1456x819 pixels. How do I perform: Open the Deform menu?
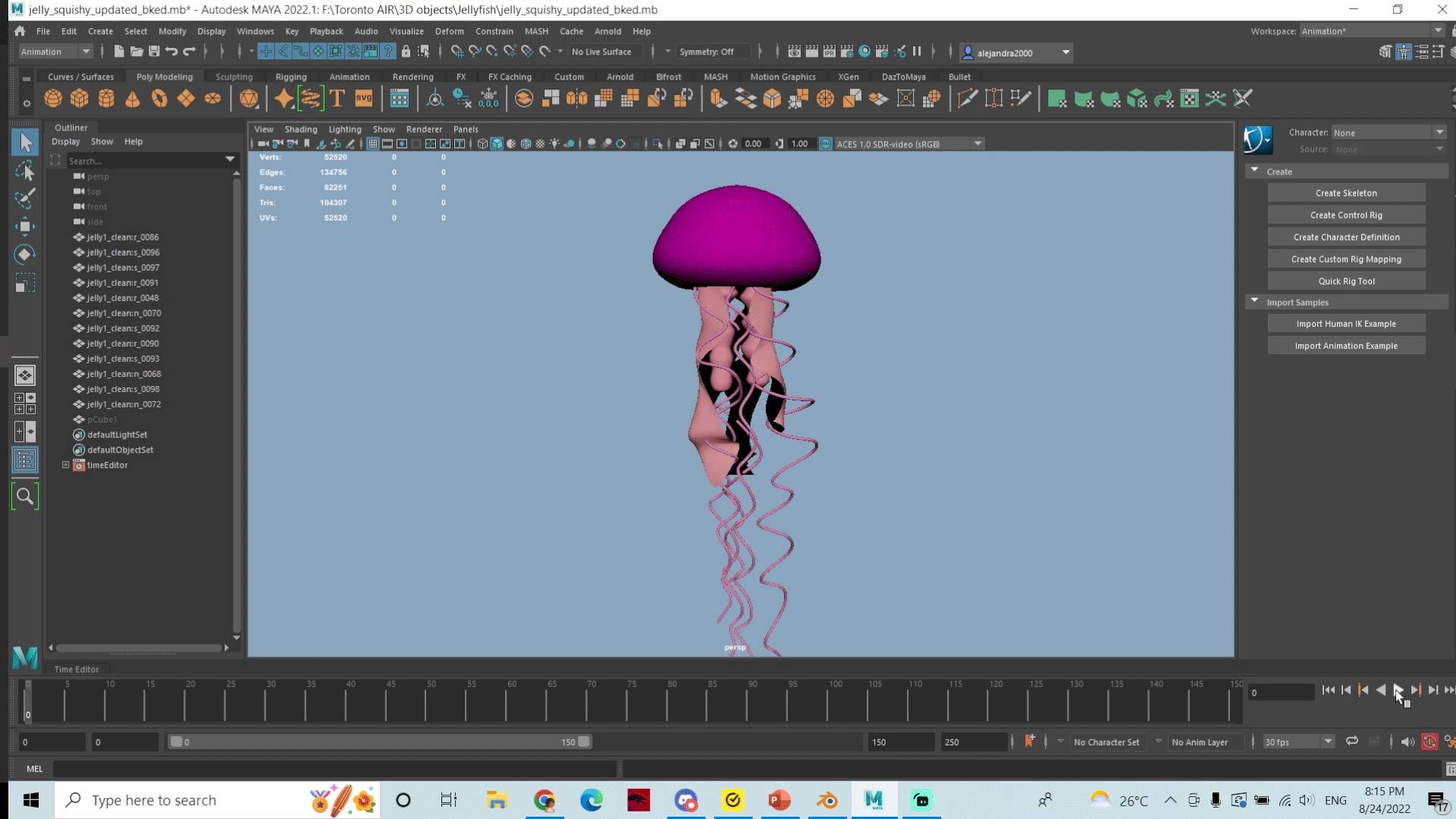[x=449, y=31]
